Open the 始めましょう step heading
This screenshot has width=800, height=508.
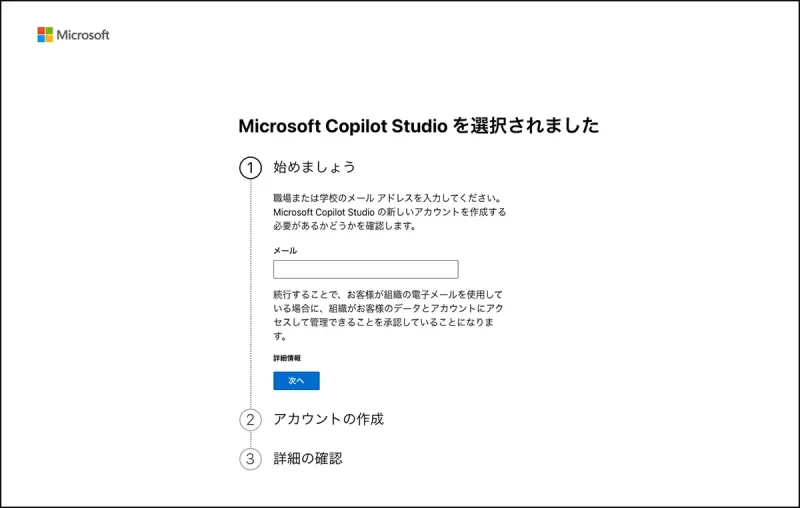(x=314, y=167)
